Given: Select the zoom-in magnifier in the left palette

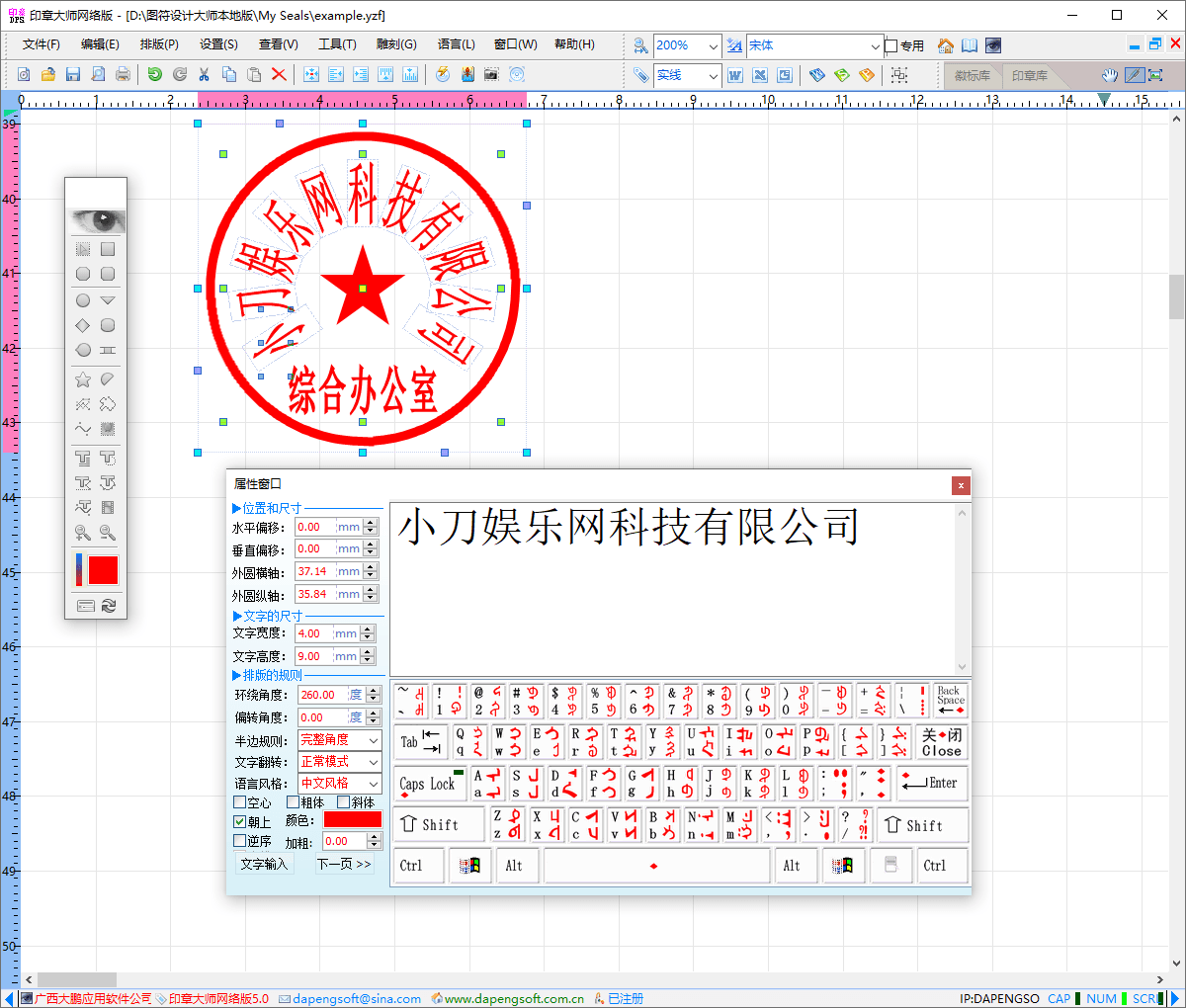Looking at the screenshot, I should point(85,532).
